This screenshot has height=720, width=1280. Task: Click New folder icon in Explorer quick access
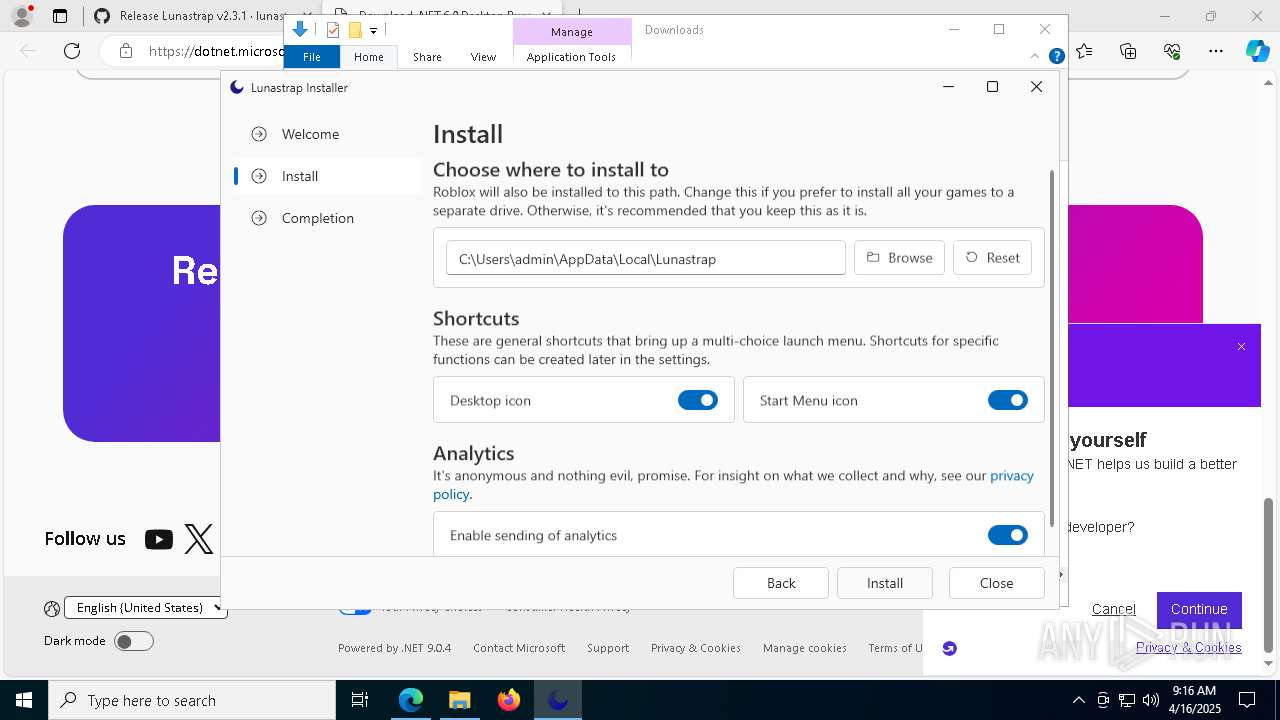click(x=355, y=30)
